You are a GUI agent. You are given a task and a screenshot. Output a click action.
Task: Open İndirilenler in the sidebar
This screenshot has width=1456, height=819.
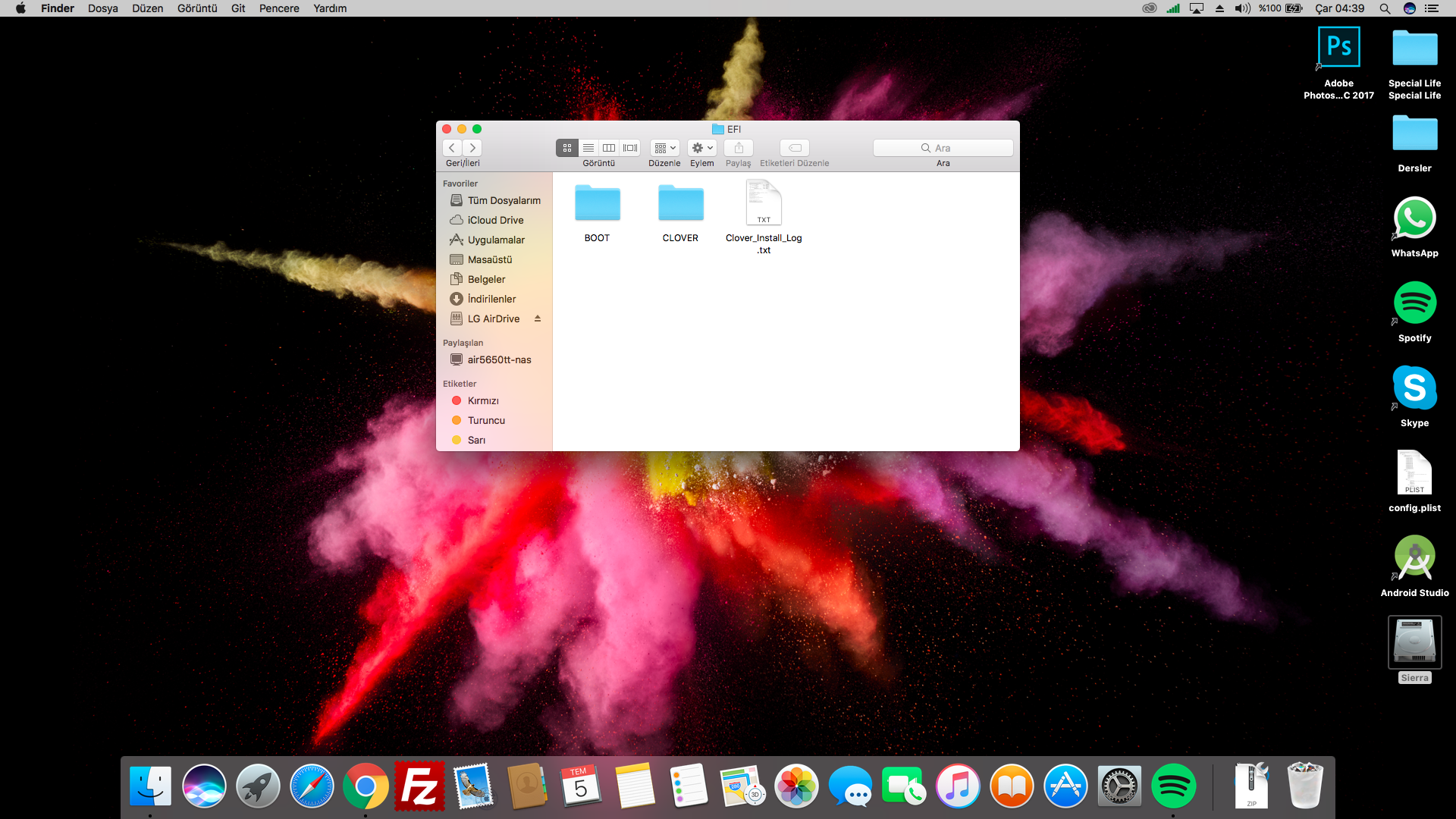pyautogui.click(x=491, y=299)
